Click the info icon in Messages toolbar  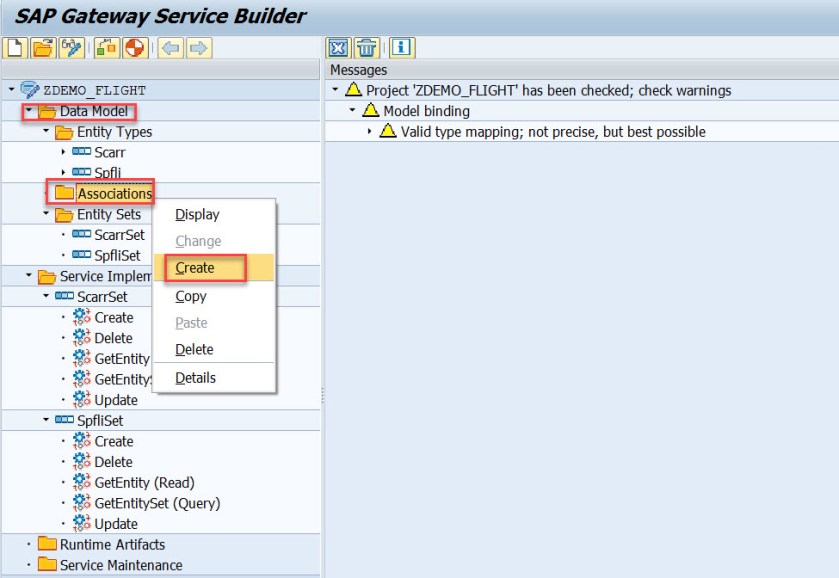click(401, 48)
